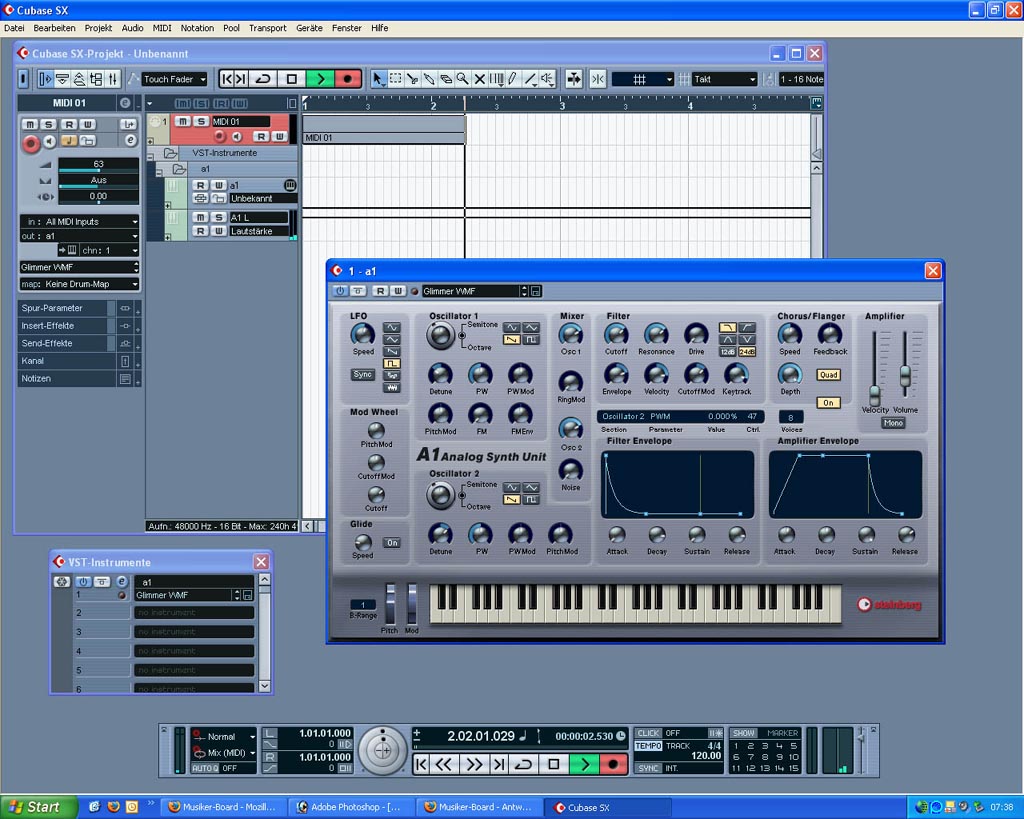
Task: Open the Spur-Parameter inspector section
Action: (63, 308)
